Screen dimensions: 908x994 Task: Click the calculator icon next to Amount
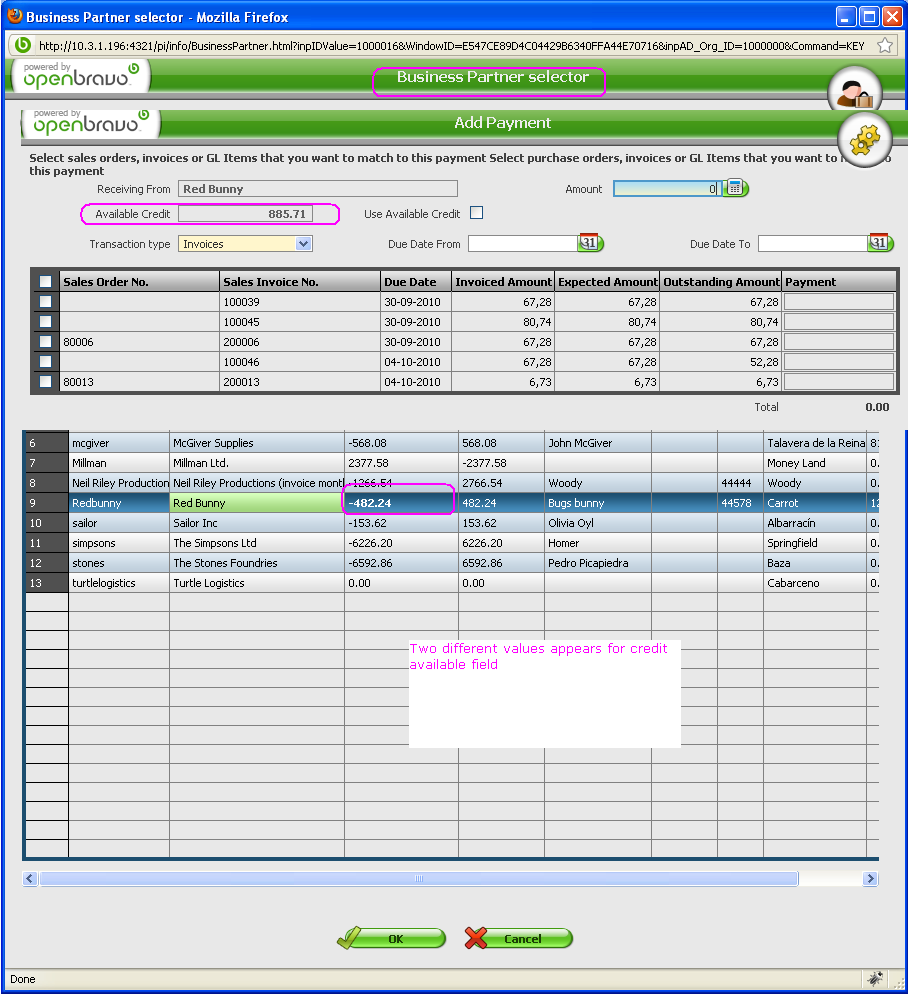click(735, 188)
